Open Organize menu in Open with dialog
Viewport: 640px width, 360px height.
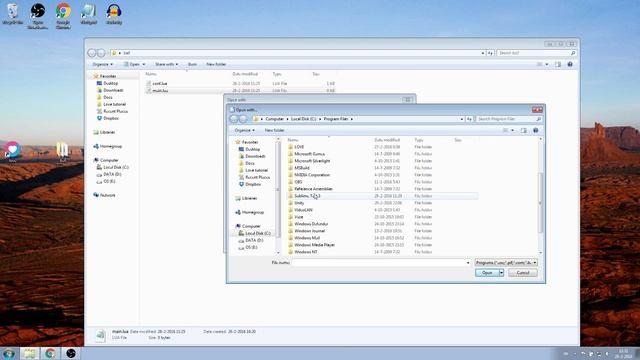pyautogui.click(x=244, y=130)
